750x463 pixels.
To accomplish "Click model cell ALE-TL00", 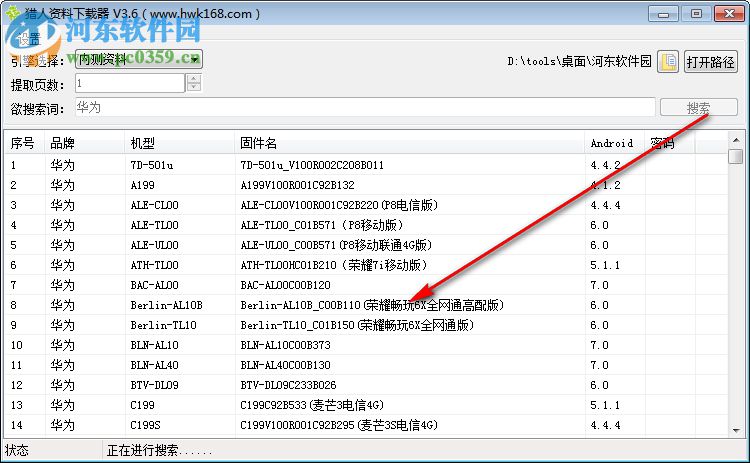I will (x=154, y=225).
